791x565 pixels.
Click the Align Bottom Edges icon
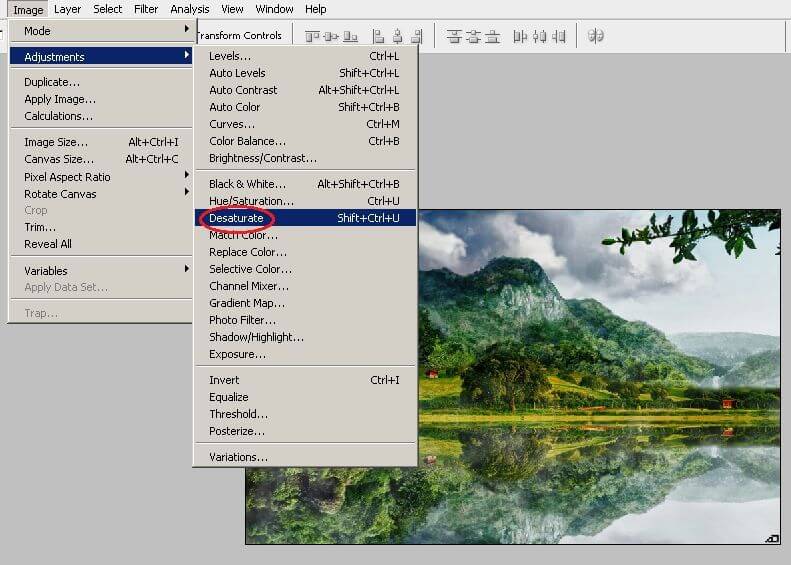click(x=350, y=36)
